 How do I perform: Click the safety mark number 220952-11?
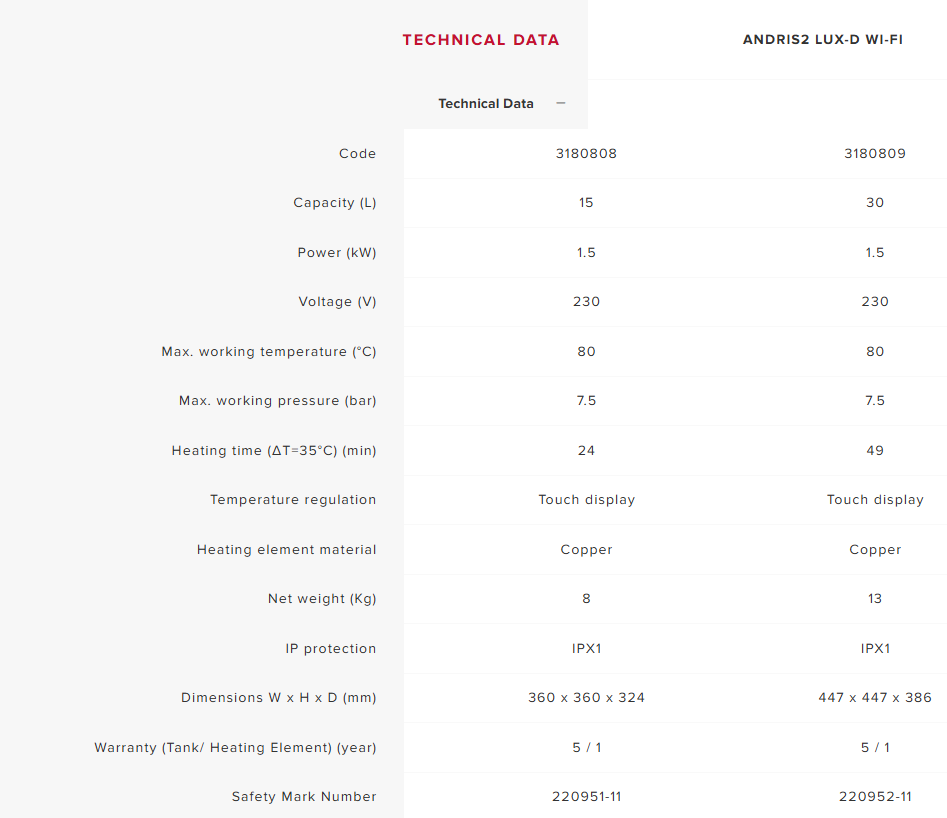[875, 797]
